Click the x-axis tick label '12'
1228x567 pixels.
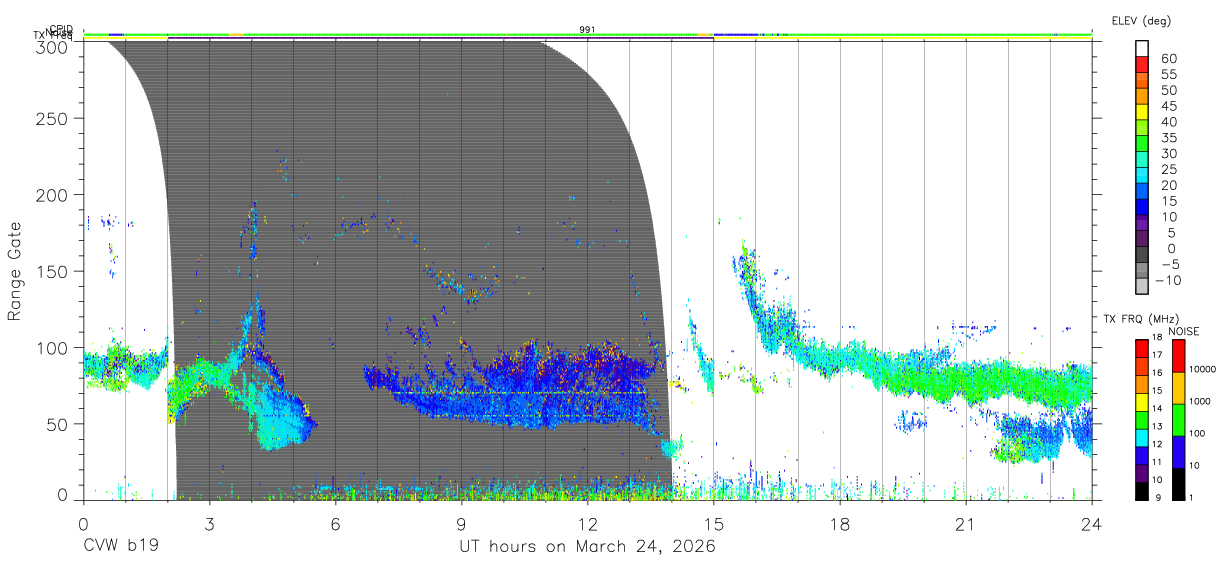click(x=587, y=523)
